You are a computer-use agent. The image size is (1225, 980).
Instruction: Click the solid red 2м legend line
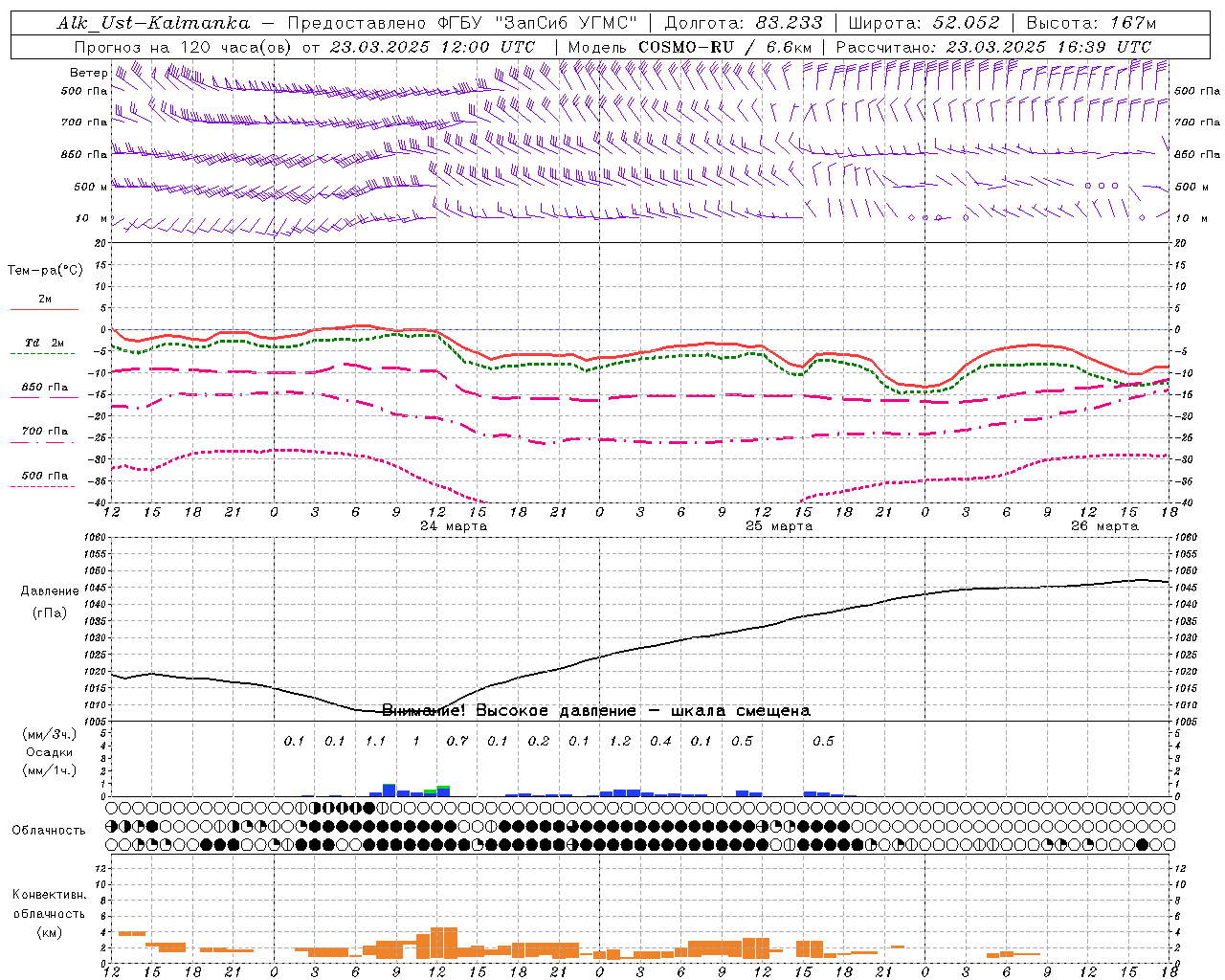(44, 309)
